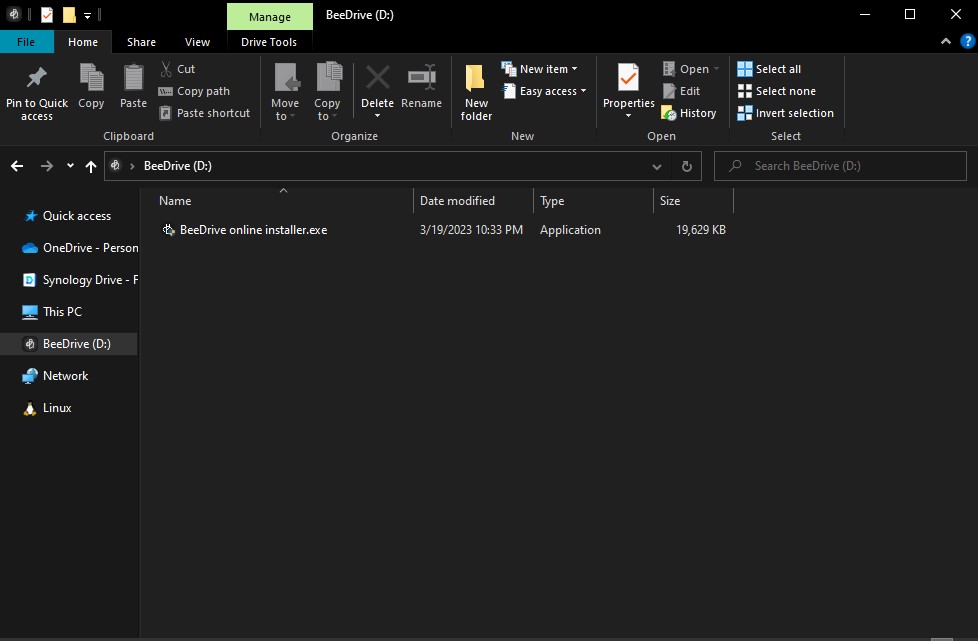
Task: Cut the selected item
Action: click(x=178, y=69)
